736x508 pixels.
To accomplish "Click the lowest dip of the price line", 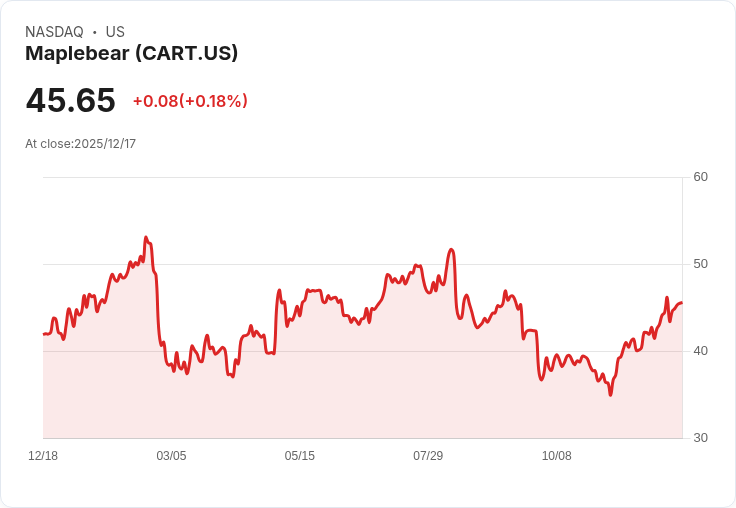I will [x=610, y=395].
